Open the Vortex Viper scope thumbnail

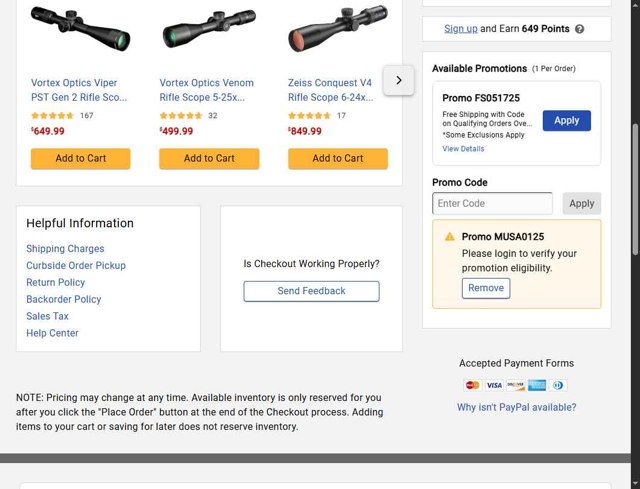80,28
